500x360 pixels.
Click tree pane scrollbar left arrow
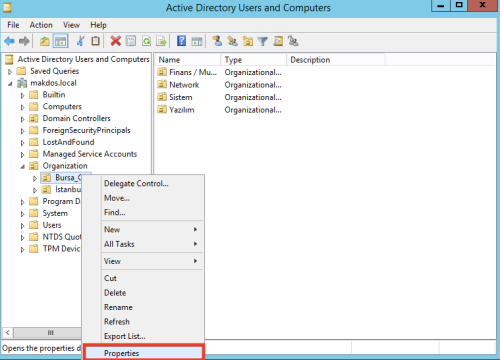point(8,333)
